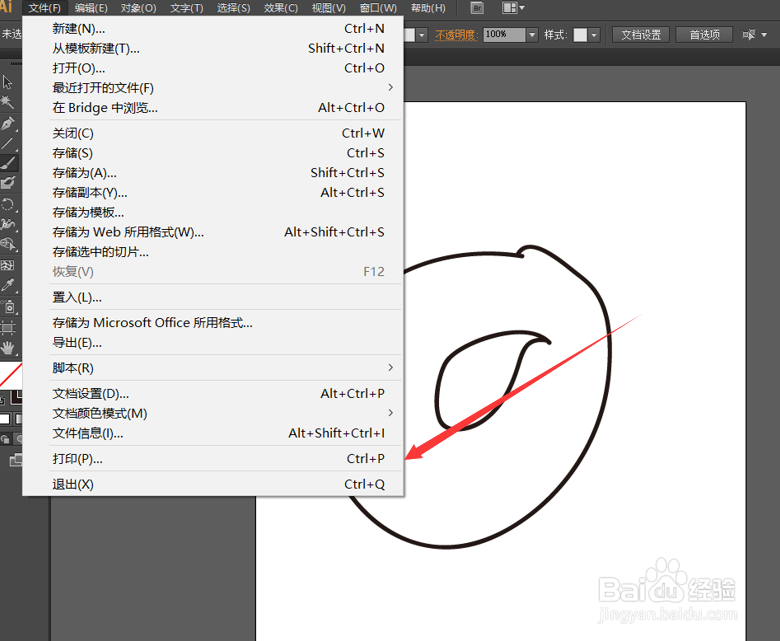Screen dimensions: 780x641
Task: Select the Warp tool
Action: (x=7, y=224)
